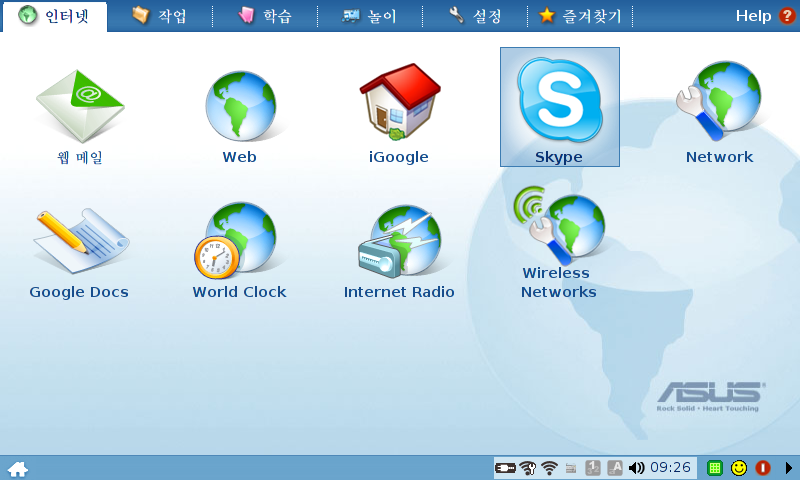Viewport: 800px width, 480px height.
Task: Switch to the 작업 tab
Action: tap(159, 16)
